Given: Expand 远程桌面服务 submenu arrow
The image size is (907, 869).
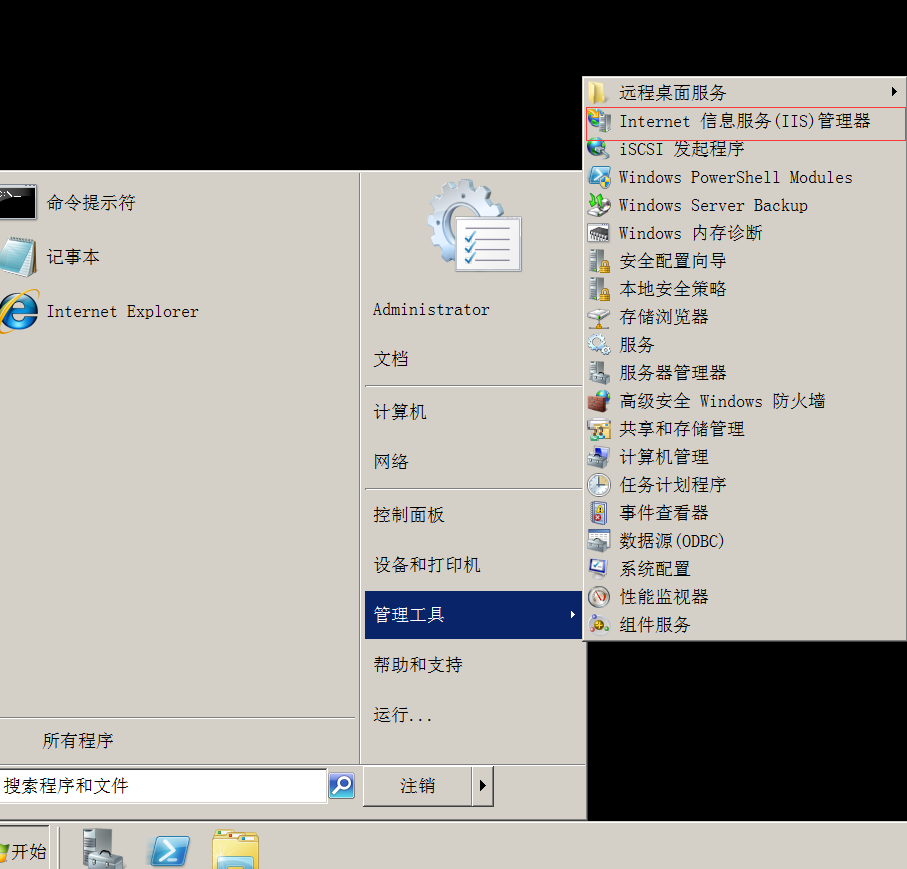Looking at the screenshot, I should click(x=894, y=91).
